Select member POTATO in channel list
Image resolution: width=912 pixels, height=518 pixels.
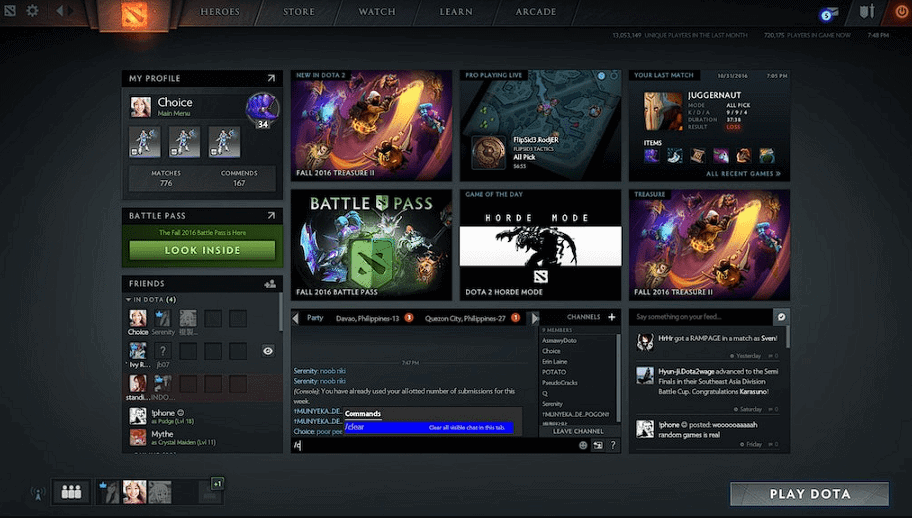pyautogui.click(x=554, y=372)
